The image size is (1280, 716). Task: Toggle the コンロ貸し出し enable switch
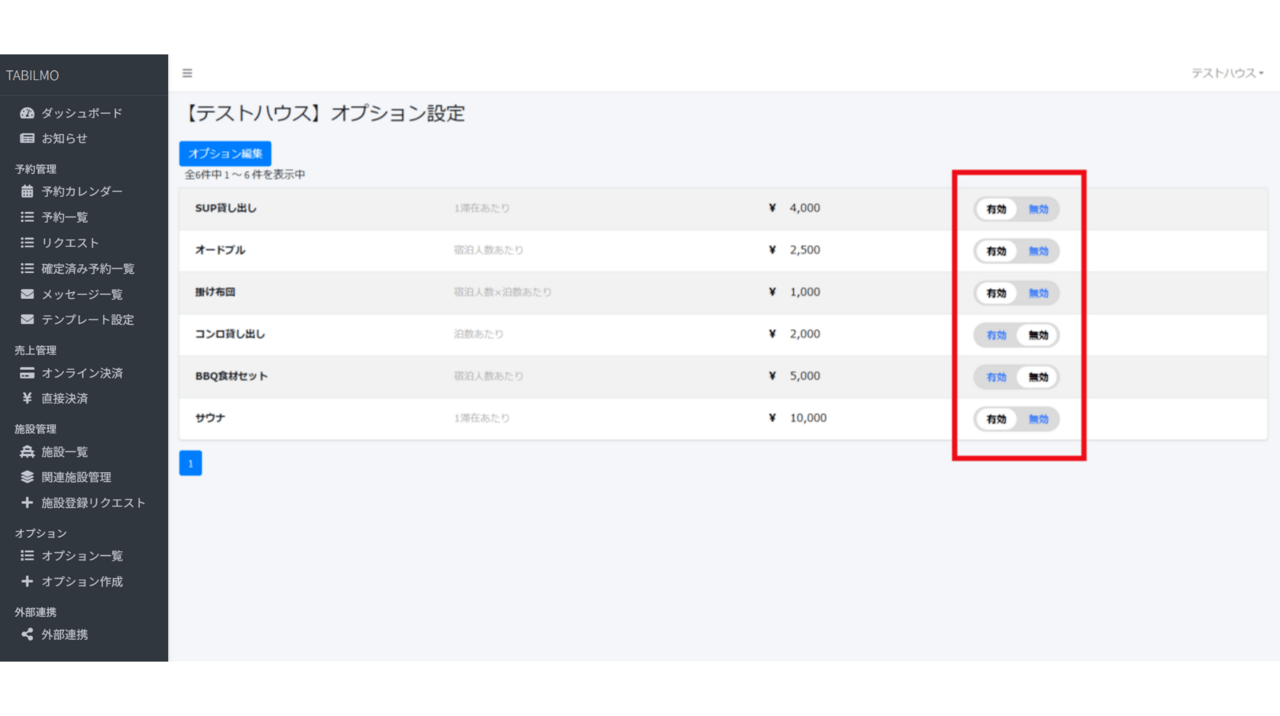[x=1016, y=335]
